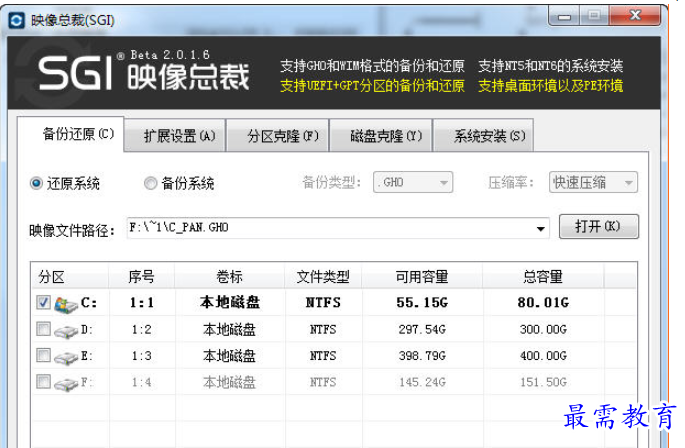Image resolution: width=685 pixels, height=448 pixels.
Task: Click the 1:1 serial number cell
Action: pyautogui.click(x=142, y=302)
